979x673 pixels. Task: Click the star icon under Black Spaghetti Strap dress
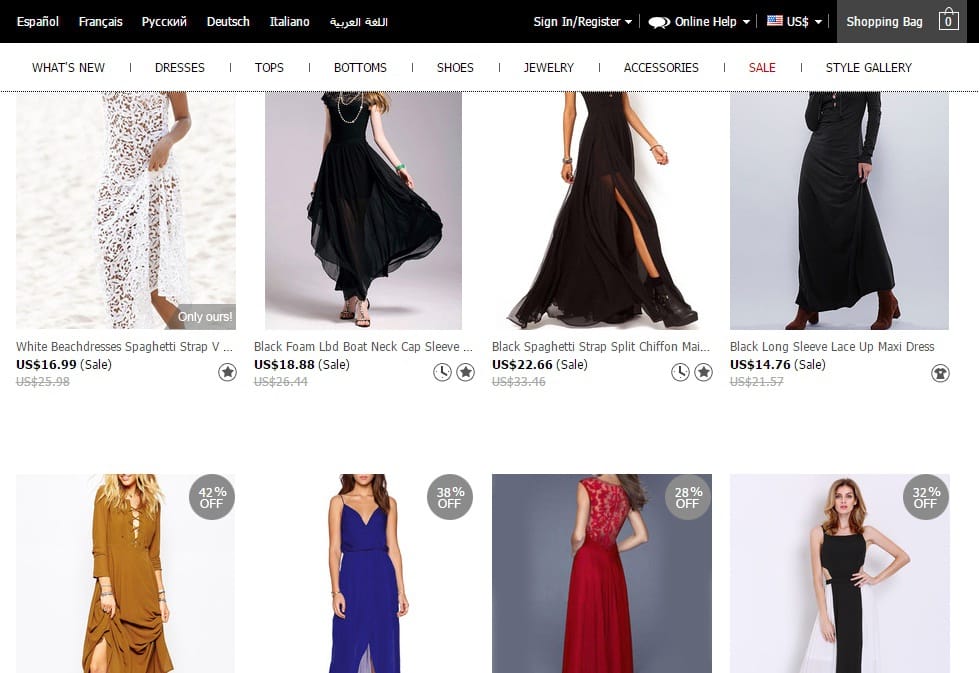[x=703, y=372]
